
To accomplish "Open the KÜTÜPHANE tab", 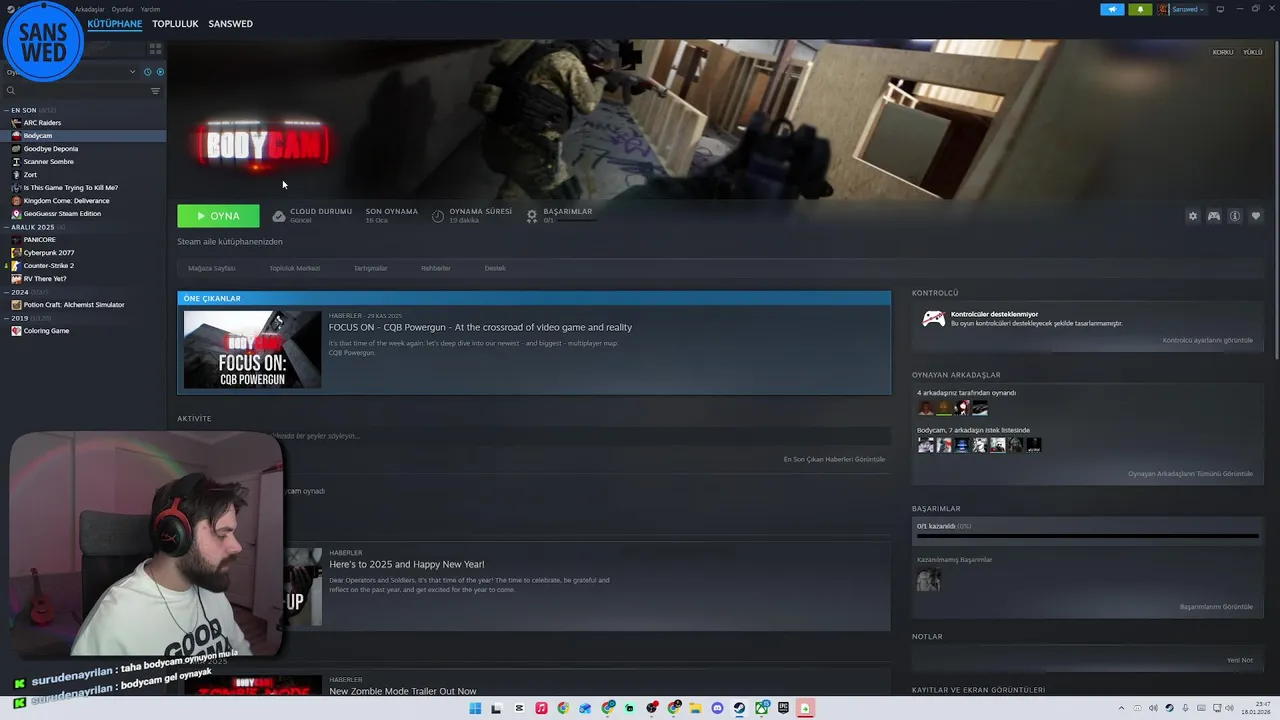I will pyautogui.click(x=114, y=24).
